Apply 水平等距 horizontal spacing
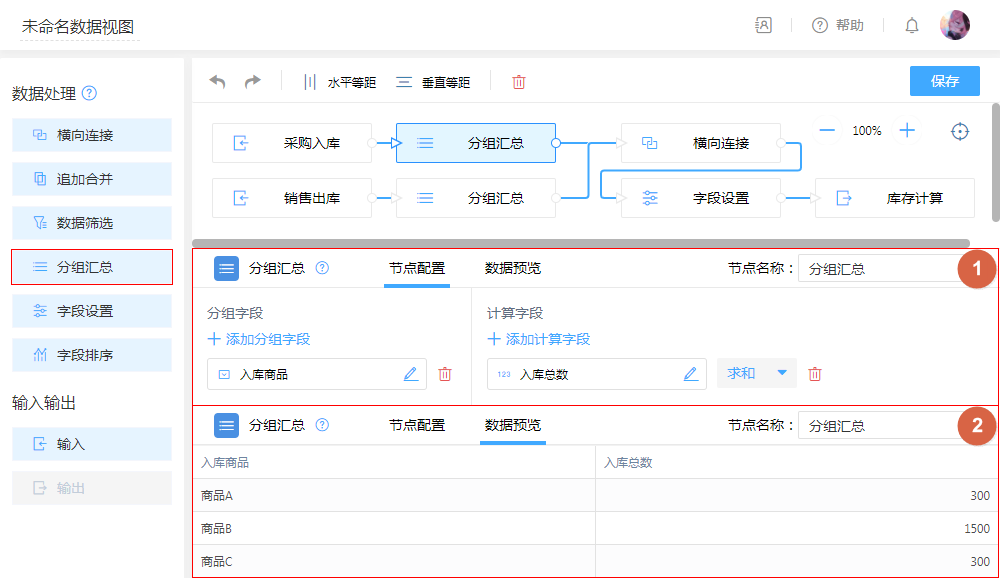 click(340, 82)
